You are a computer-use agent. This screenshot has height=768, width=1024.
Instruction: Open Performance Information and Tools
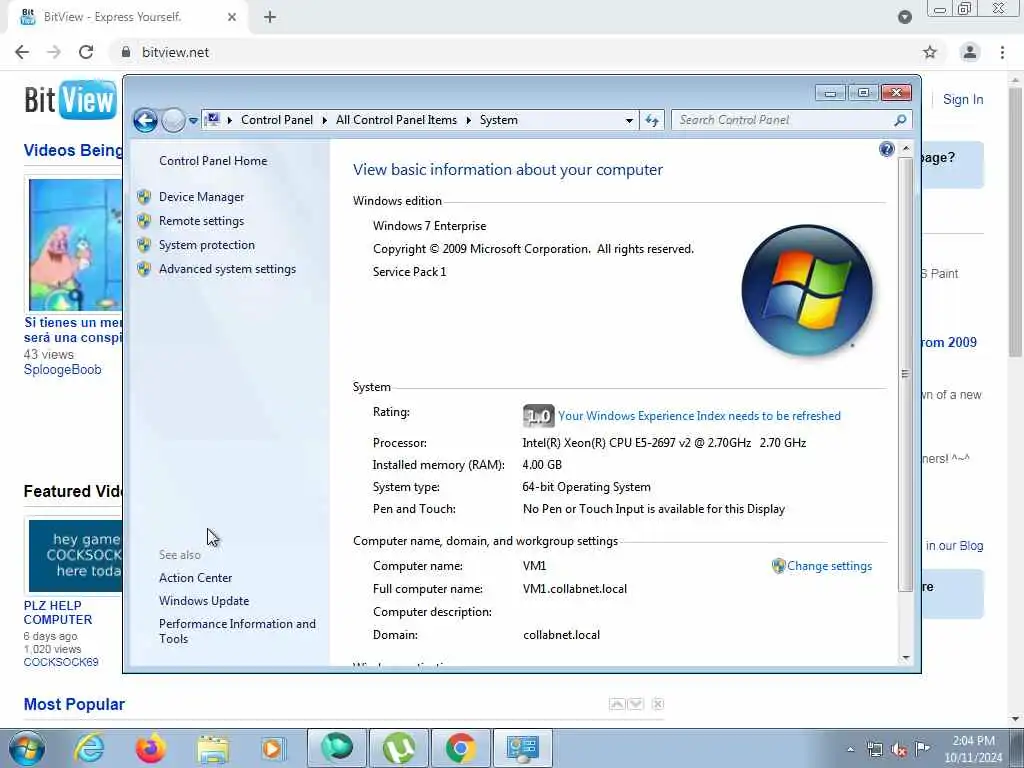(x=237, y=632)
